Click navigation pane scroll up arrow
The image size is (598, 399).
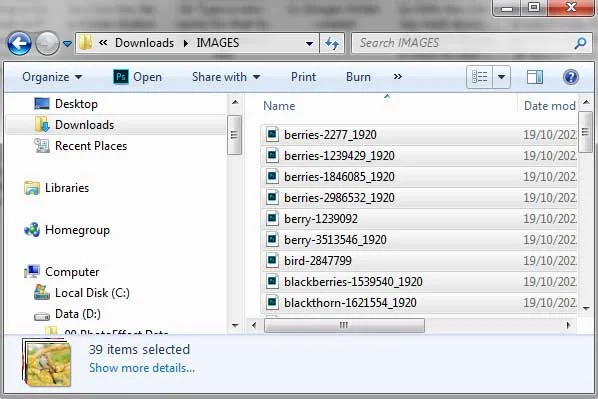click(235, 102)
